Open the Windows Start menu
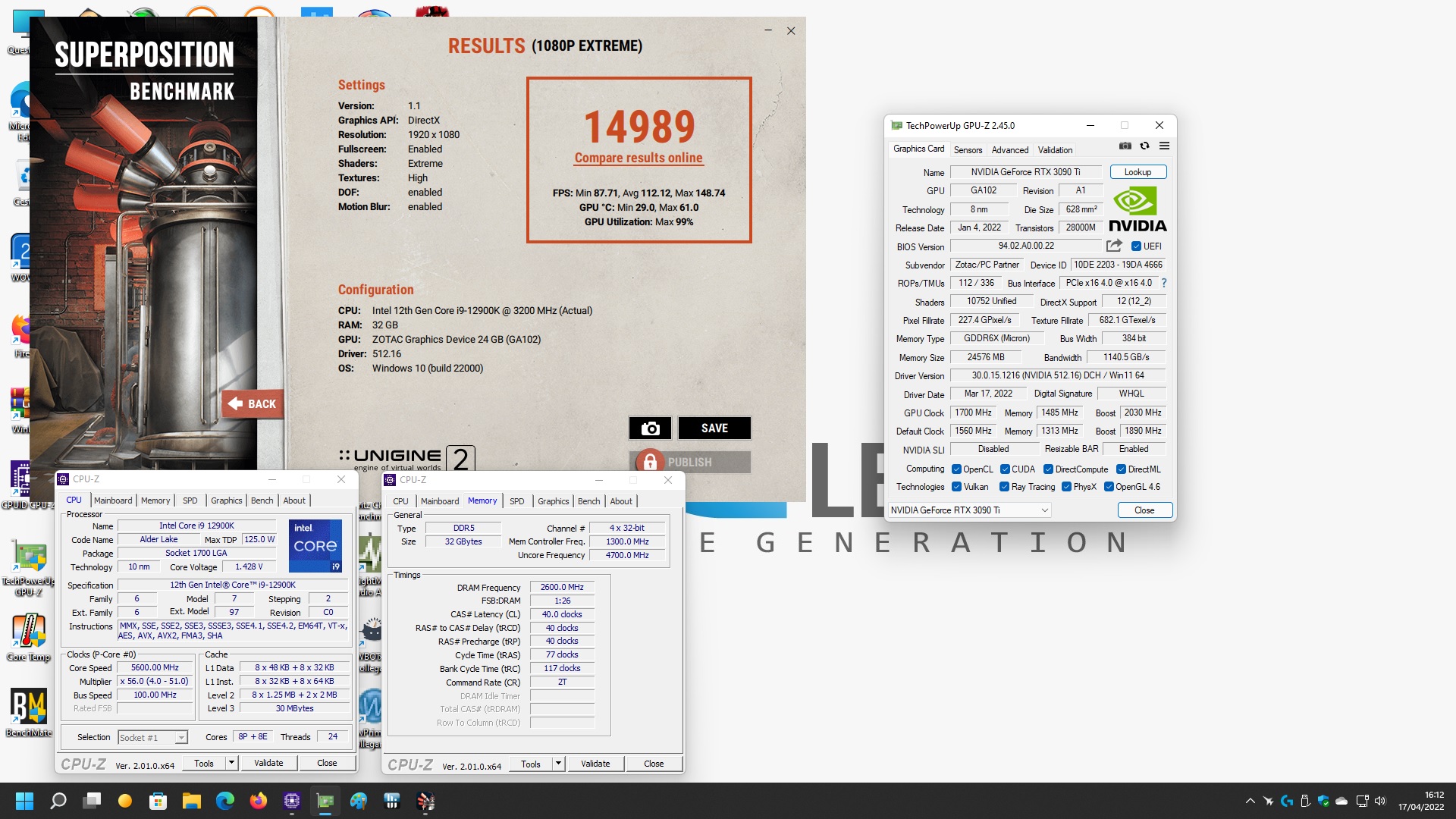Viewport: 1456px width, 819px height. [24, 801]
